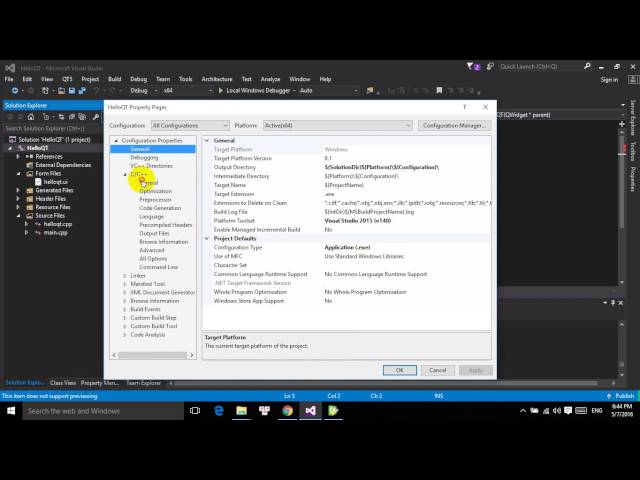
Task: Select Command Line under C/C++
Action: click(158, 267)
